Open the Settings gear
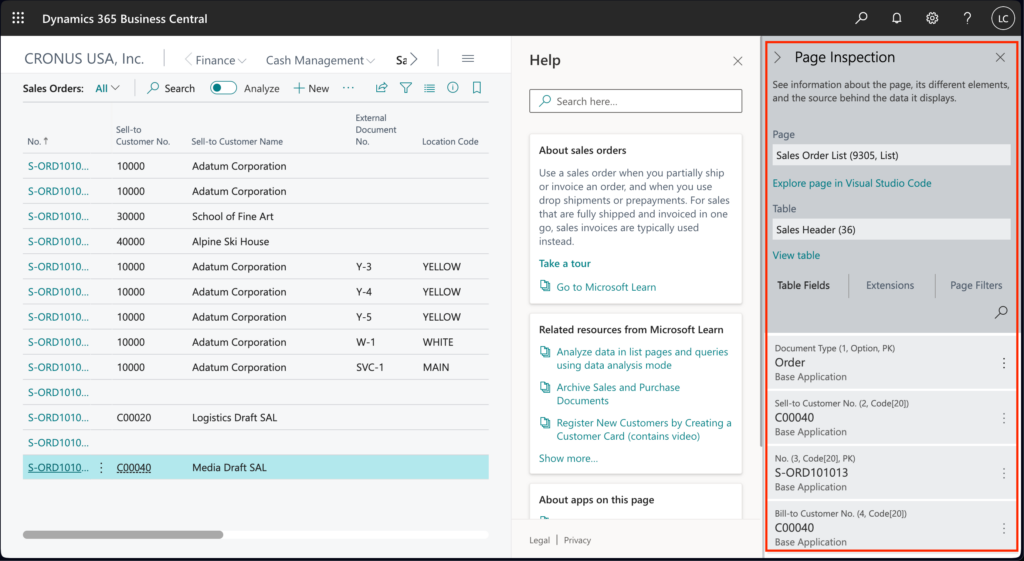This screenshot has height=561, width=1024. [932, 18]
